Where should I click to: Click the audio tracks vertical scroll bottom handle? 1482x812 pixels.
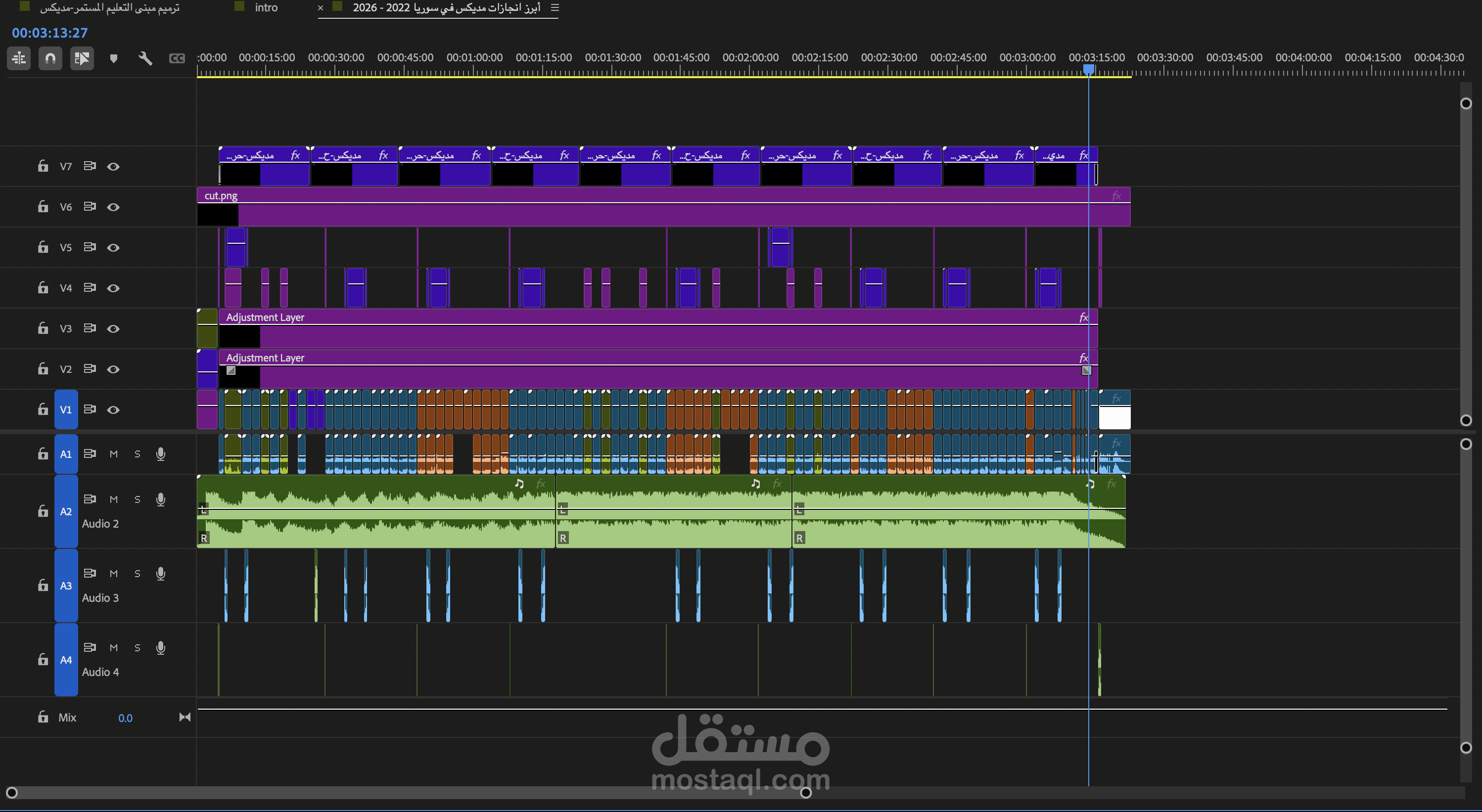click(x=1466, y=748)
